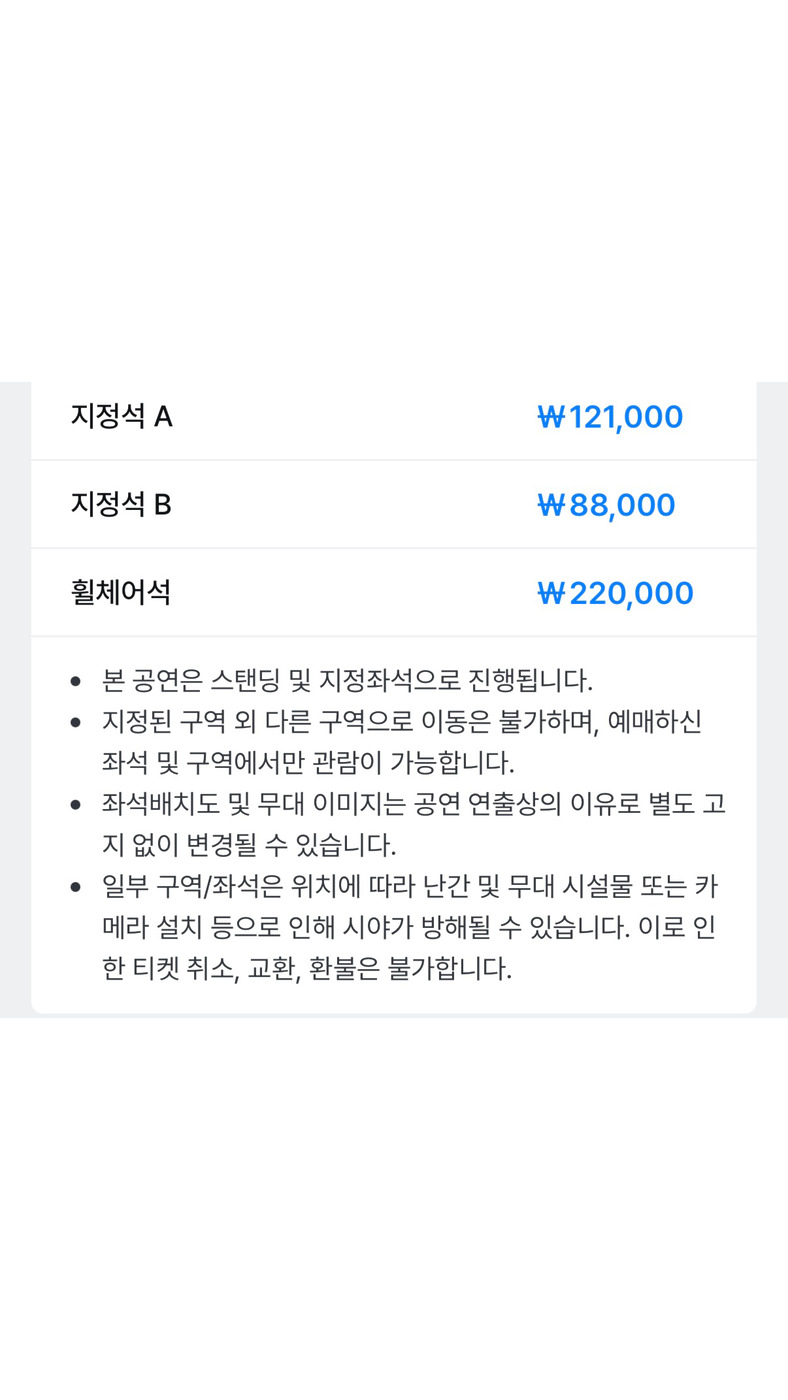The width and height of the screenshot is (788, 1400).
Task: Click the notice about 다른 구역으로 이동 불가
Action: click(x=408, y=722)
